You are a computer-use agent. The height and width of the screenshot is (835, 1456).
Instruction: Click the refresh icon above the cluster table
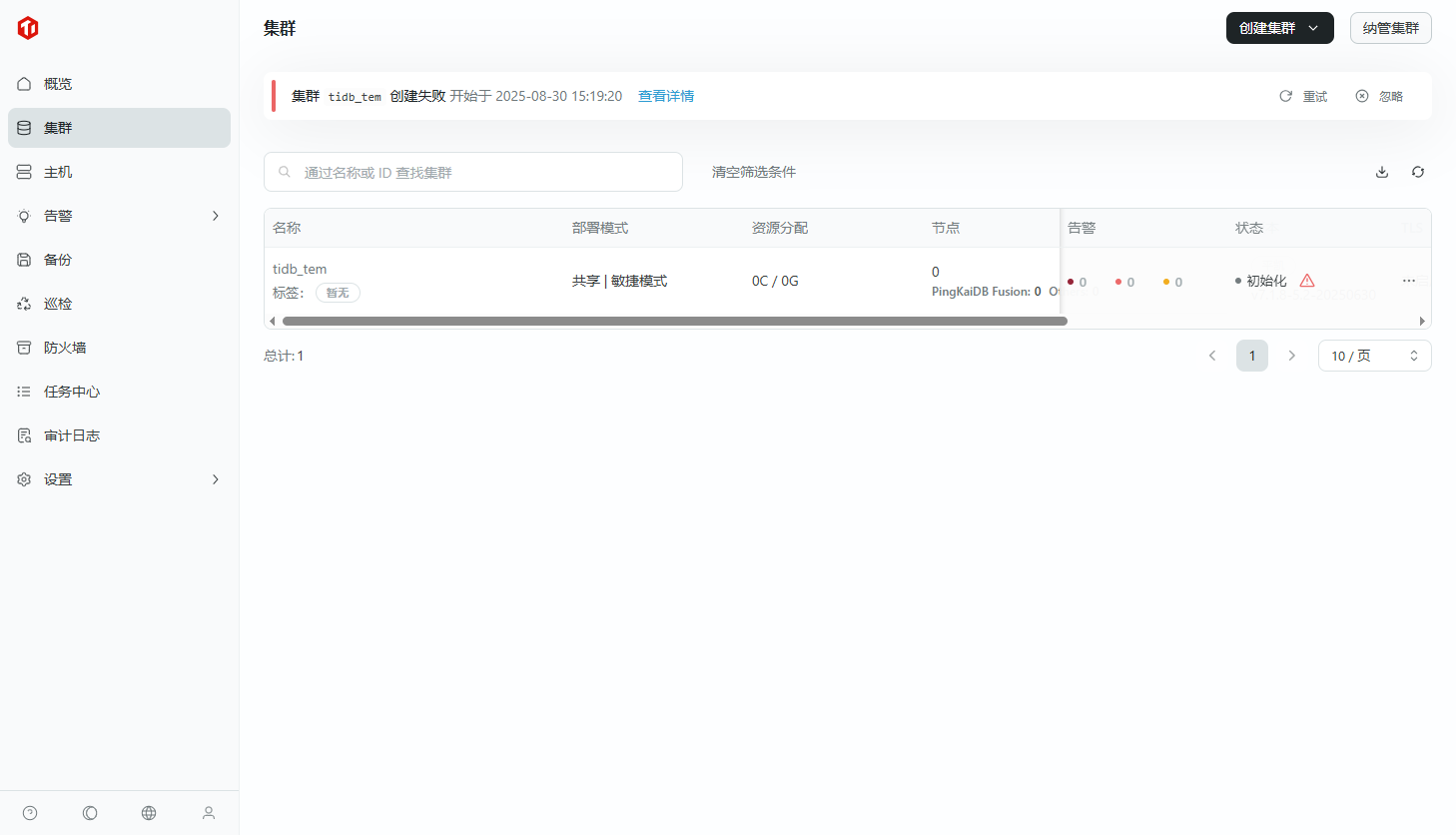(1418, 172)
